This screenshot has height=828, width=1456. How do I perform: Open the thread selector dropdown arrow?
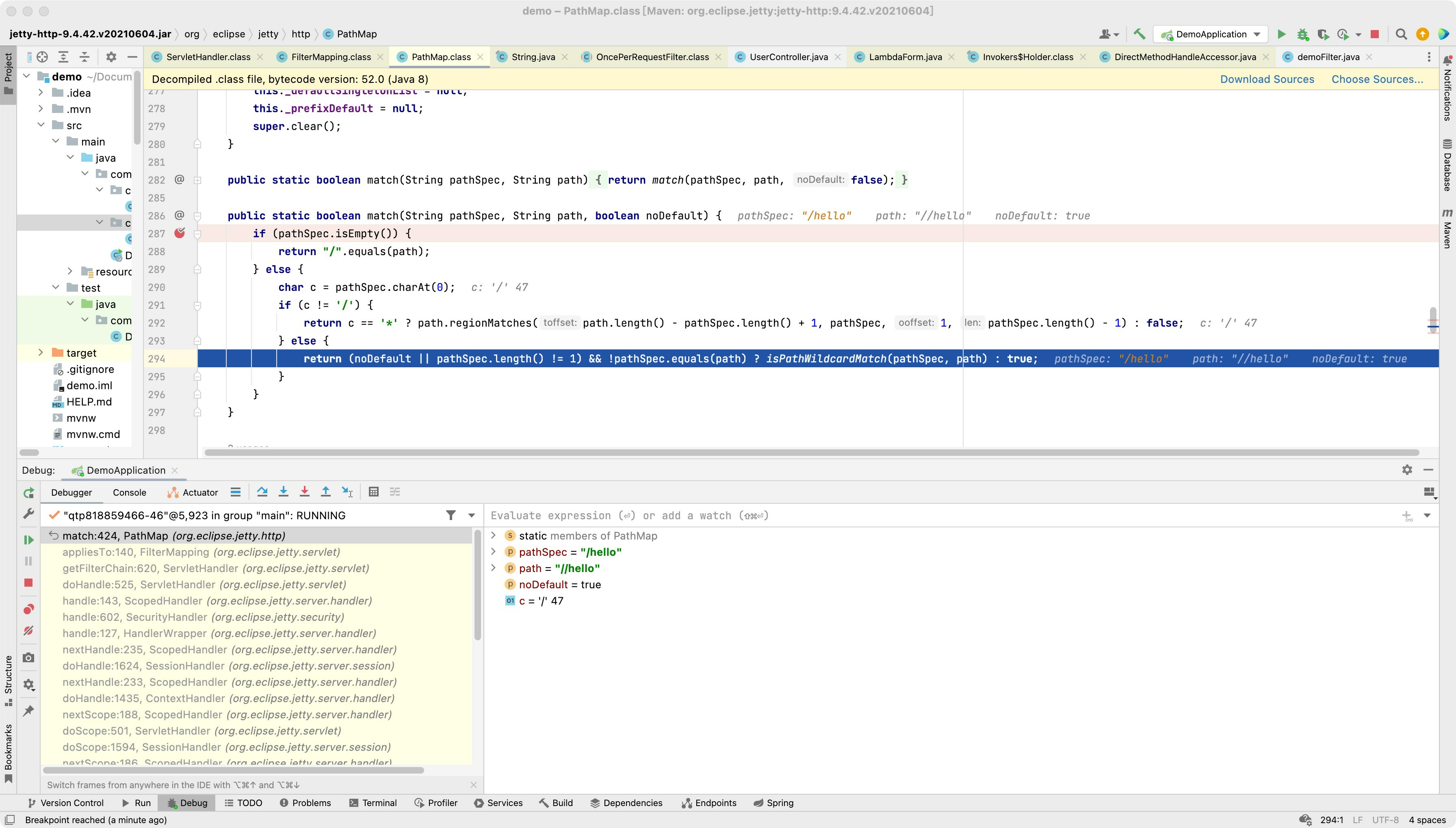coord(471,515)
